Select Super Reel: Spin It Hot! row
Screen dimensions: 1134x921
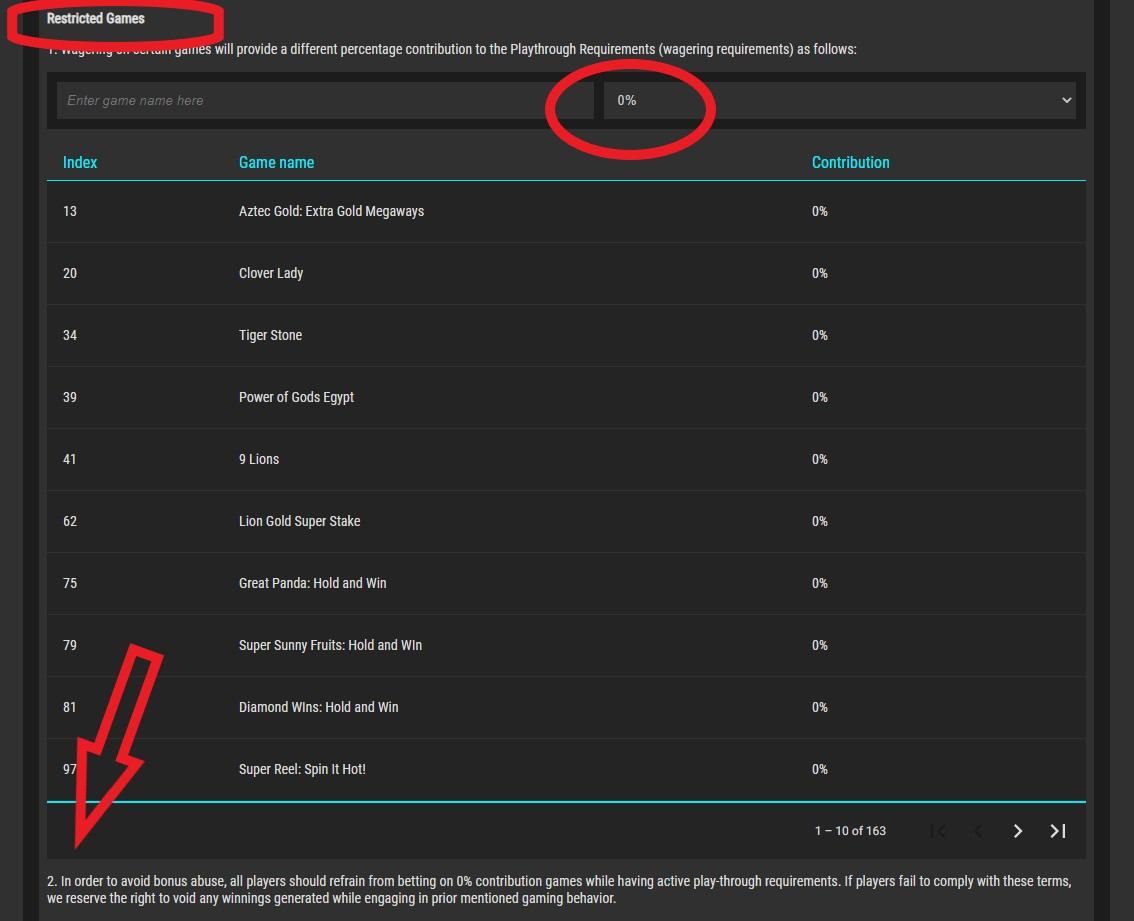[x=302, y=769]
